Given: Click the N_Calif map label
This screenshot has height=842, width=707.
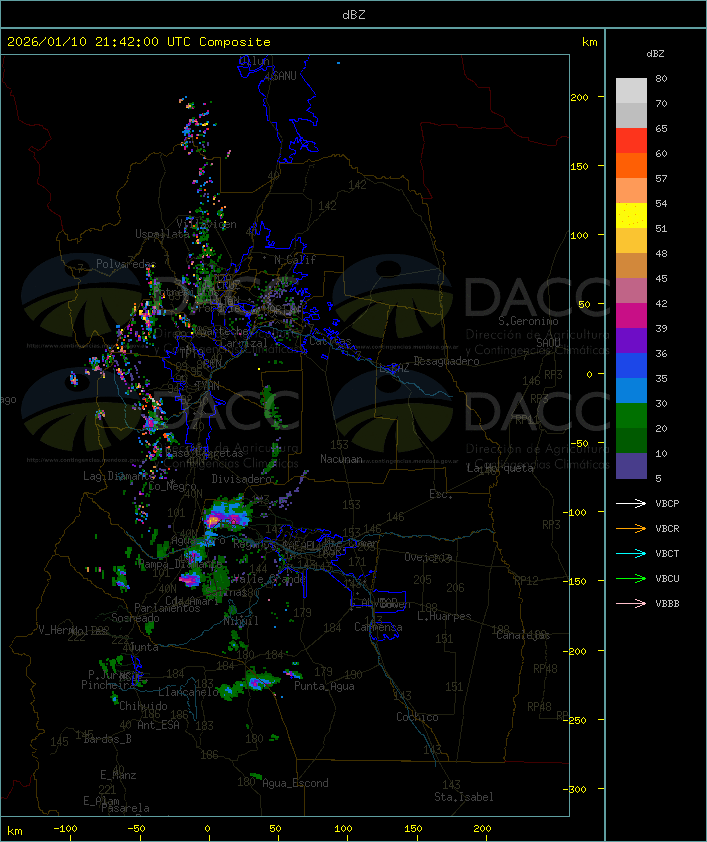Looking at the screenshot, I should coord(295,260).
